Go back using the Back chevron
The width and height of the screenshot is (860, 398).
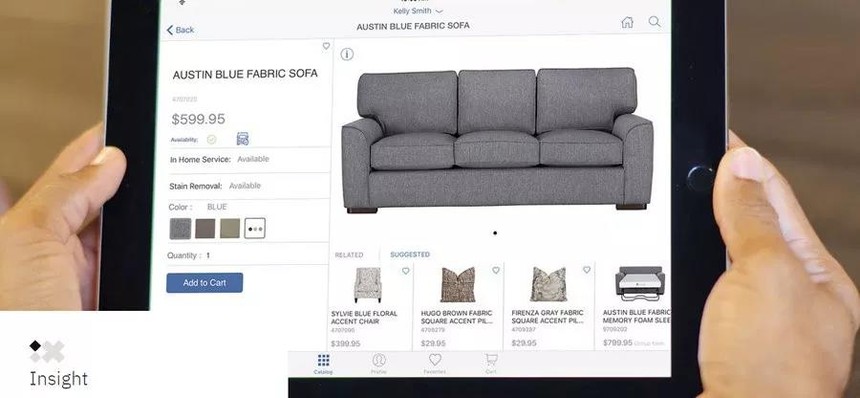pyautogui.click(x=180, y=30)
